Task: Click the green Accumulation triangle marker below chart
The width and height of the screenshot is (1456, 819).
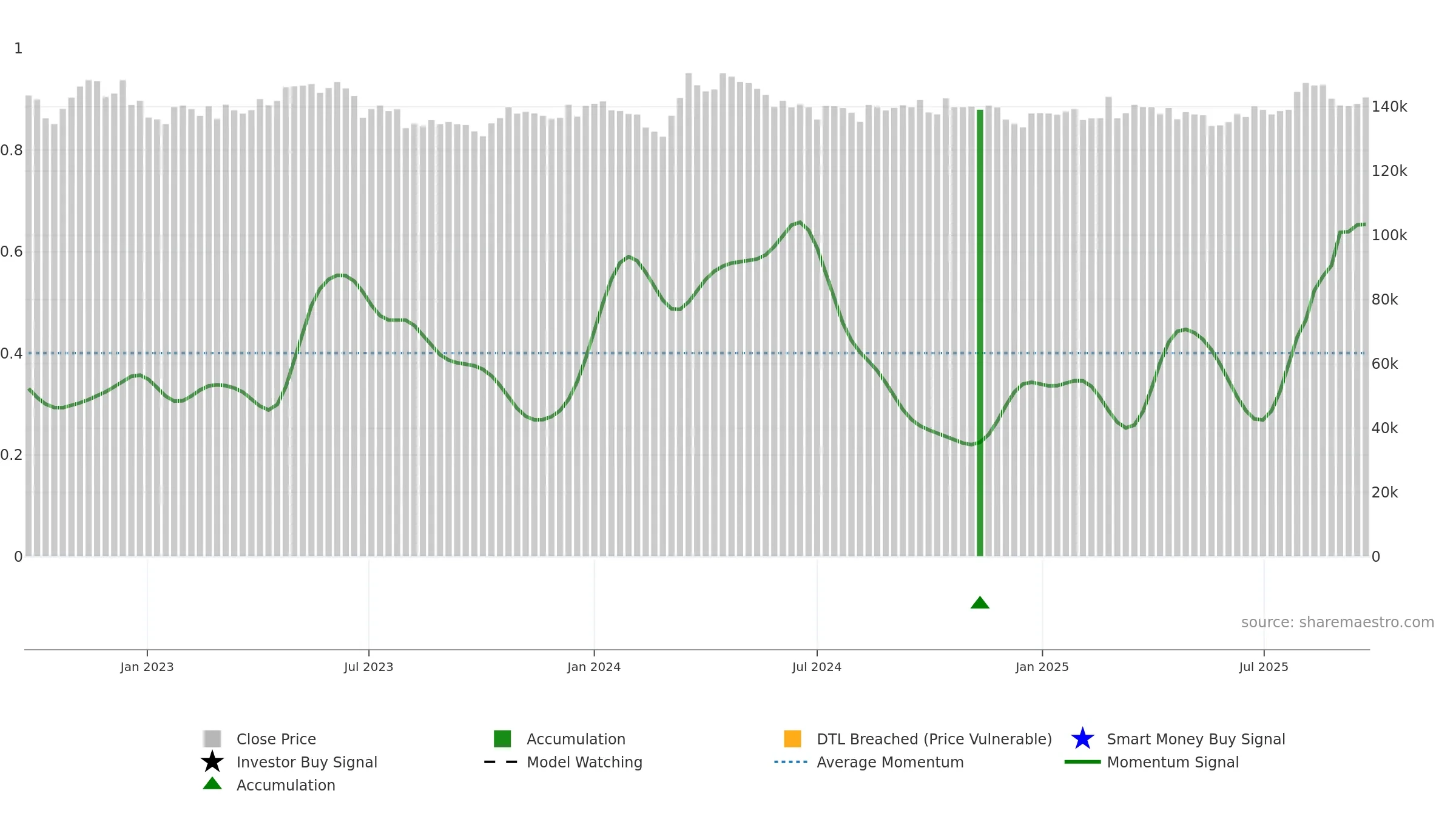Action: (x=980, y=602)
